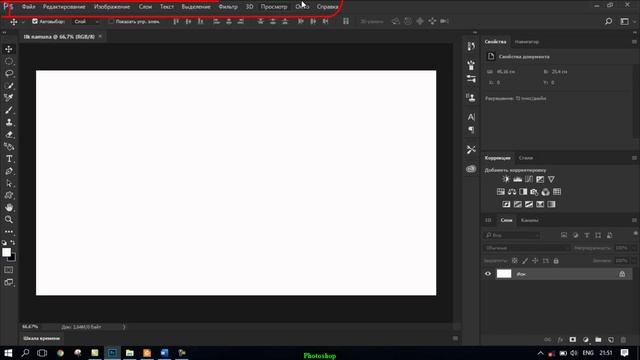
Task: Add Channel Mixer adjustment layer
Action: click(x=545, y=192)
